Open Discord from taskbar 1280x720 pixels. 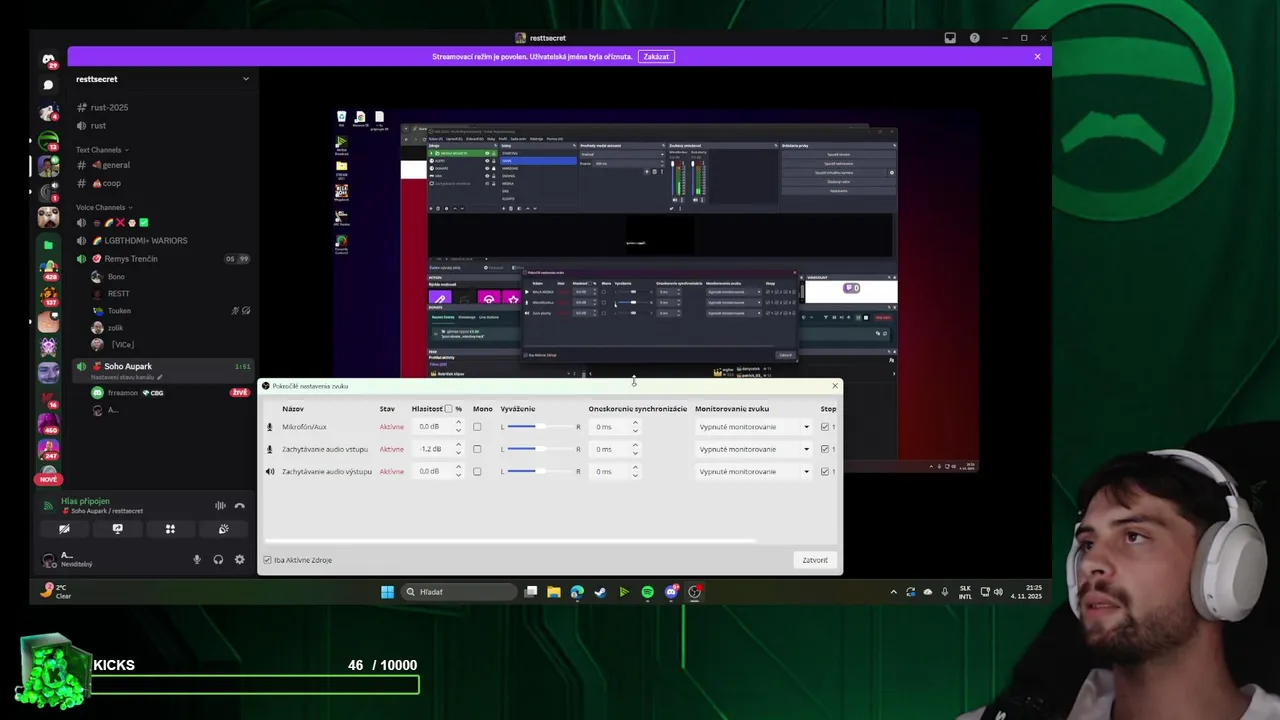(671, 592)
